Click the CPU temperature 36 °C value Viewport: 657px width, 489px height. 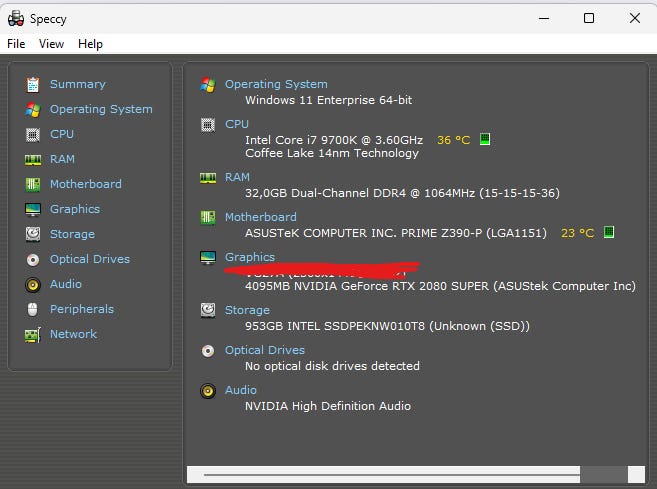coord(453,140)
